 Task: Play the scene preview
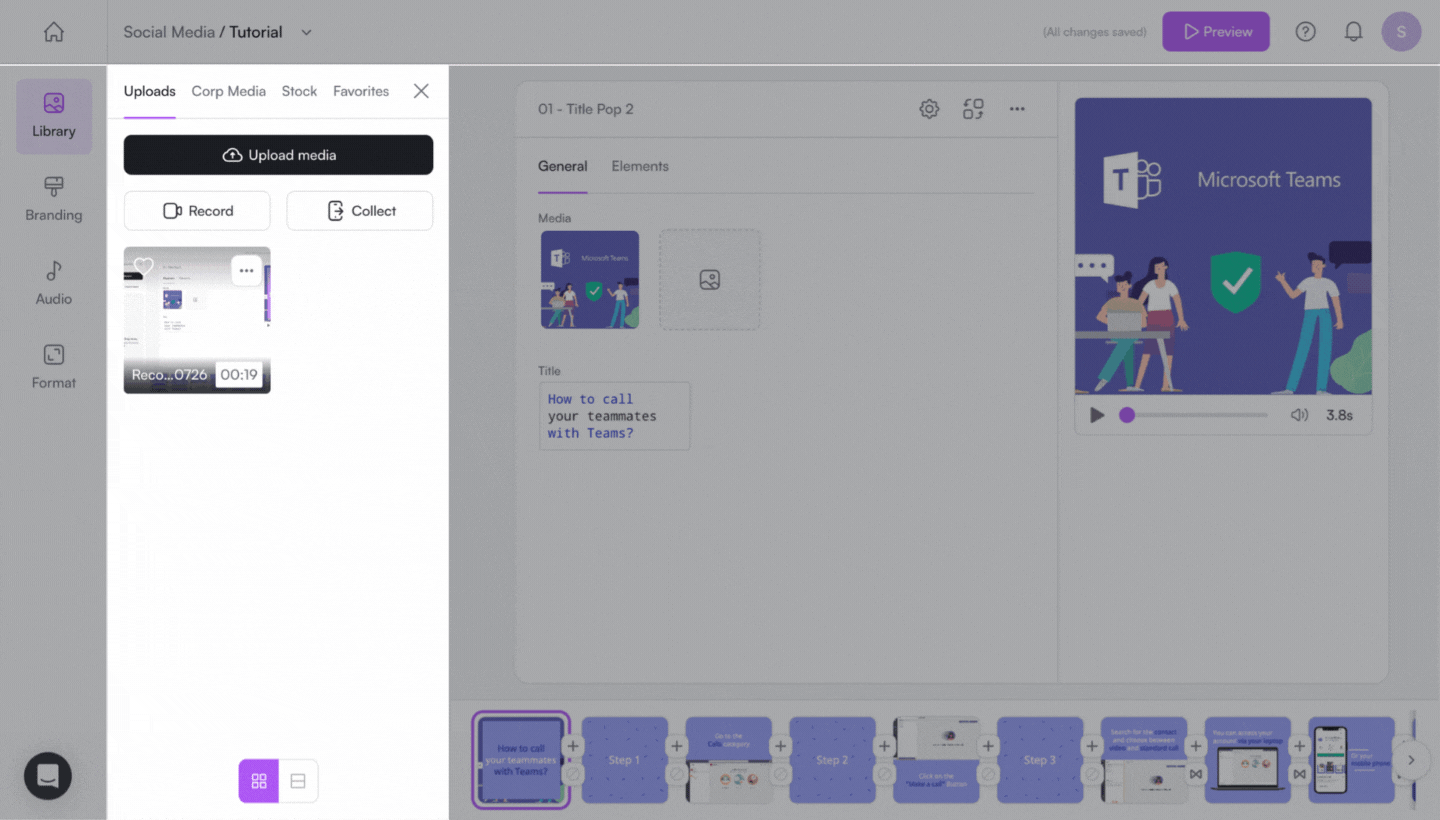point(1097,415)
